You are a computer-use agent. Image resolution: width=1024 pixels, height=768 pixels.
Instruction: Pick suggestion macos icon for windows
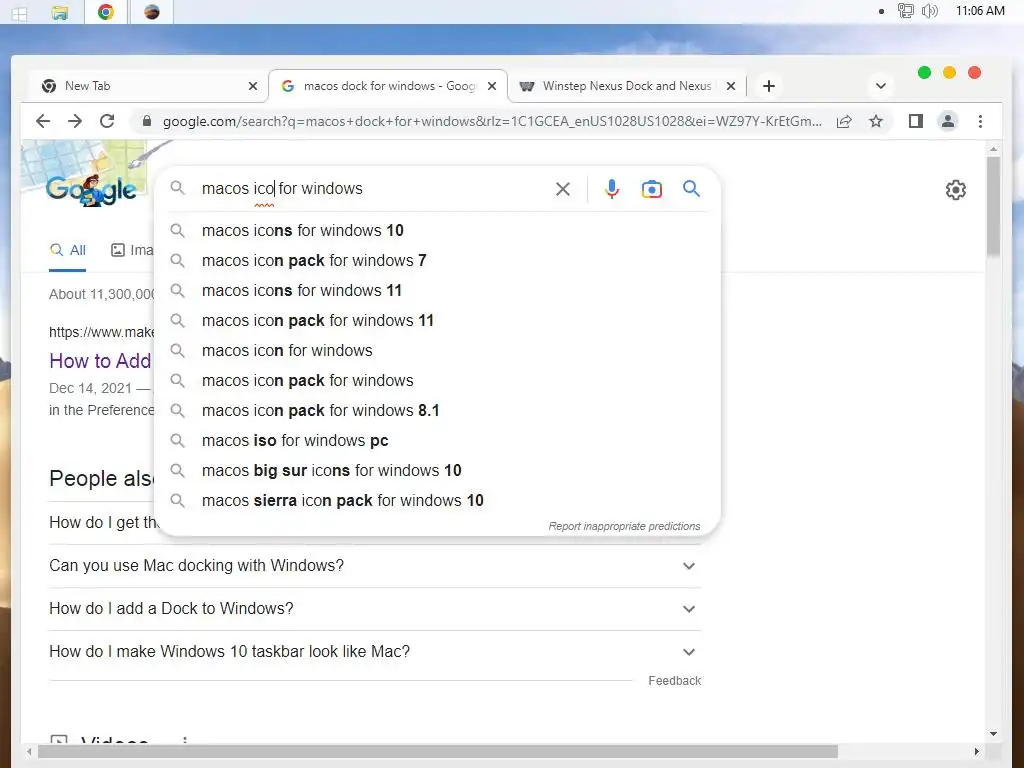pos(438,351)
